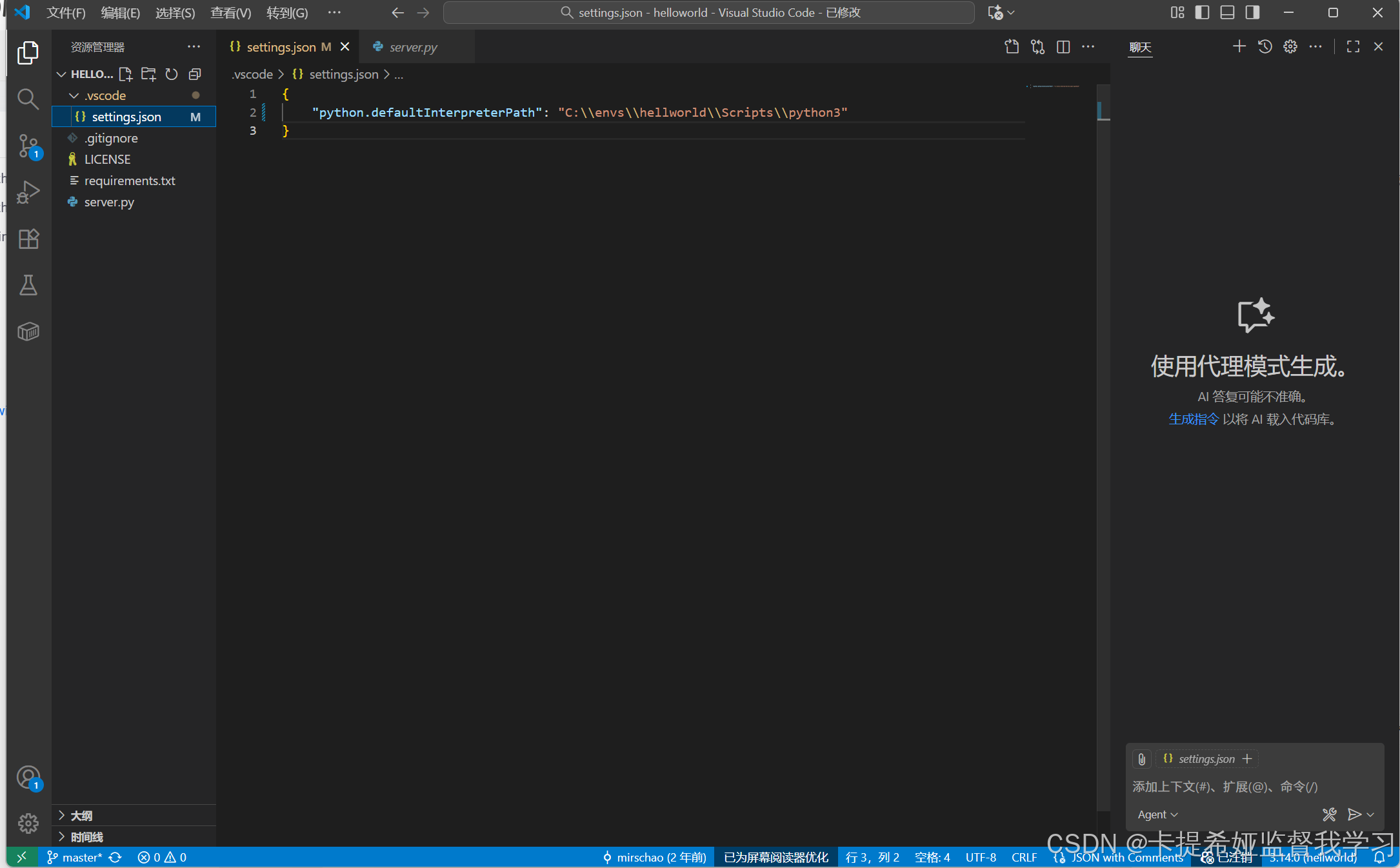Image resolution: width=1400 pixels, height=868 pixels.
Task: Open the Search view in activity bar
Action: [28, 99]
